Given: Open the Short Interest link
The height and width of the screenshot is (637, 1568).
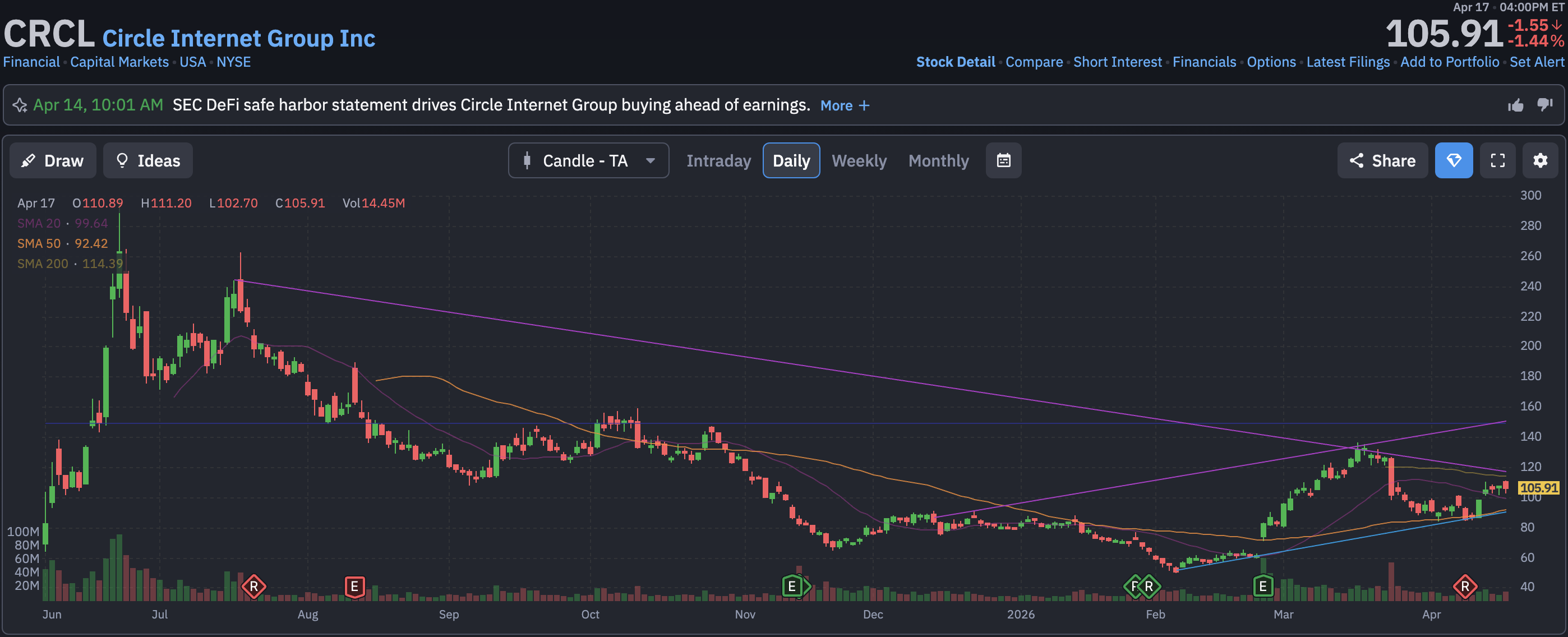Looking at the screenshot, I should (x=1117, y=62).
